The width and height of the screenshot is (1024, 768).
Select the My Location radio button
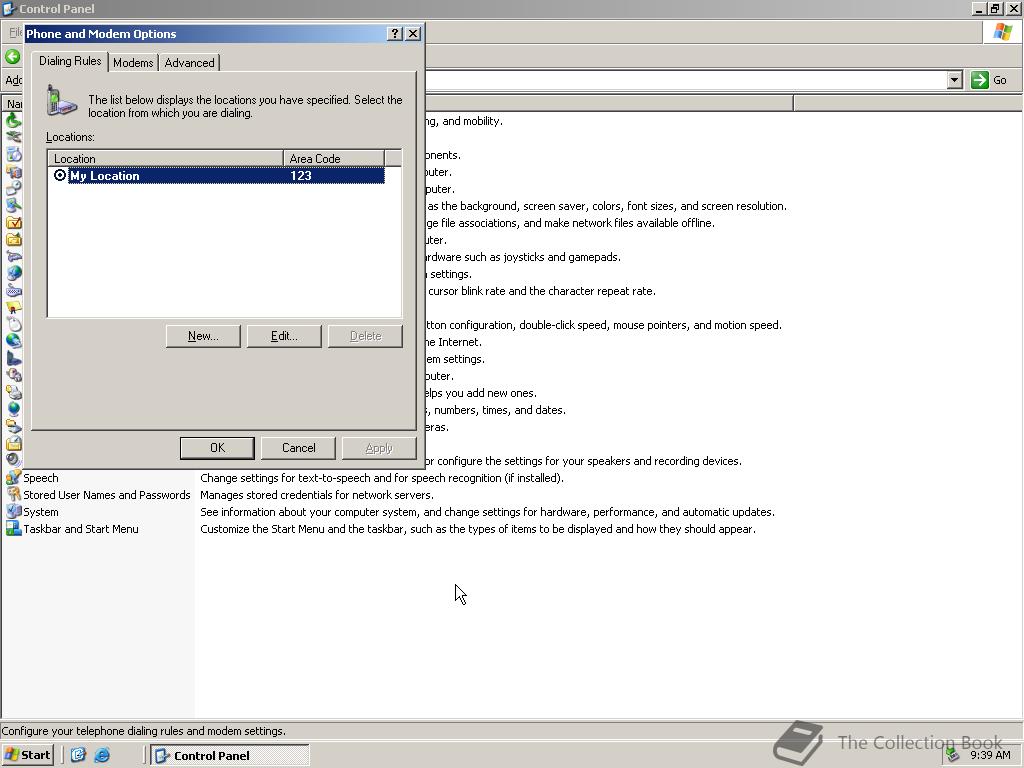(x=60, y=175)
